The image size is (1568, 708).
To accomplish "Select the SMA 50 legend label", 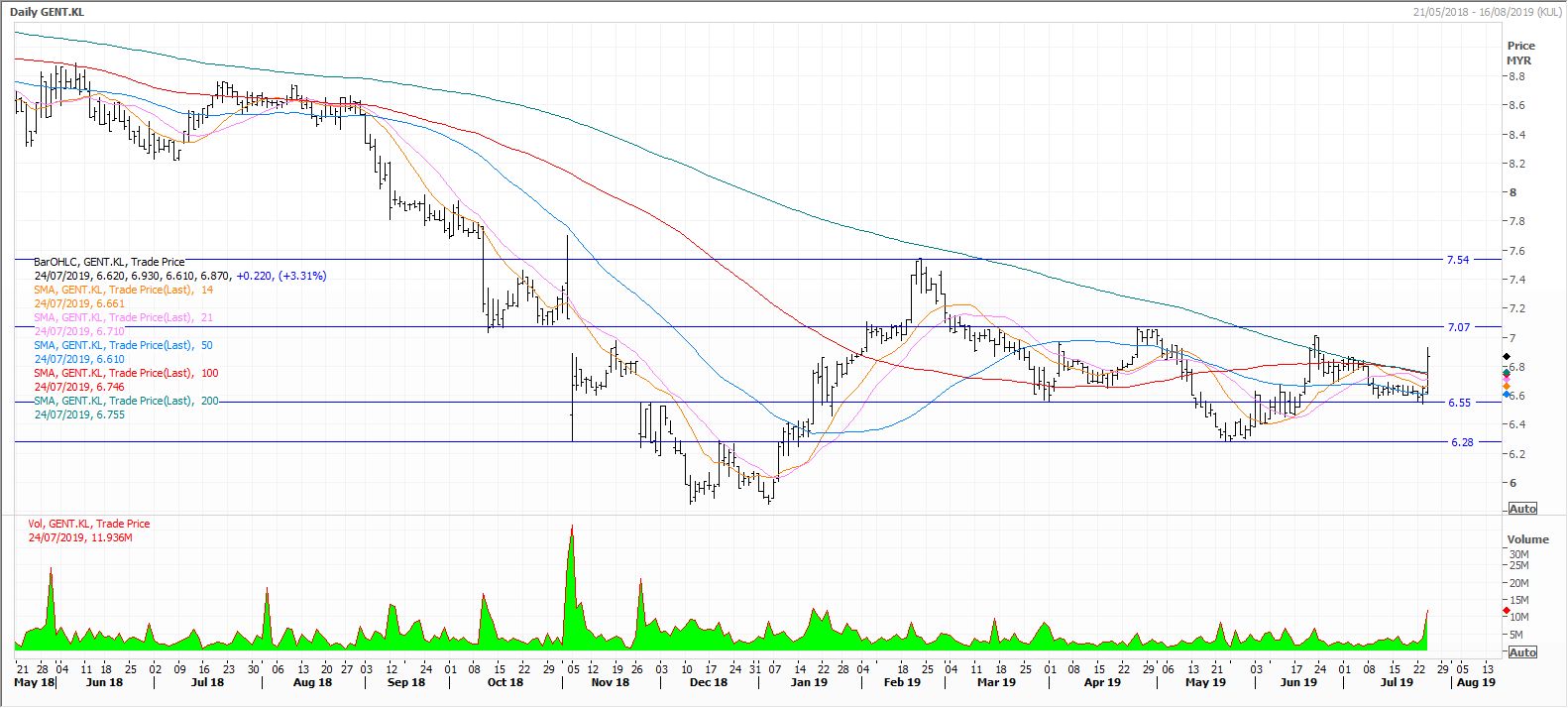I will pyautogui.click(x=123, y=345).
